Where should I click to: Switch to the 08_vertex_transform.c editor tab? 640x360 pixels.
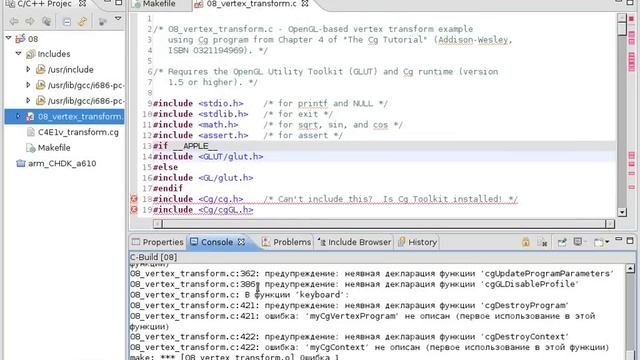pyautogui.click(x=251, y=4)
